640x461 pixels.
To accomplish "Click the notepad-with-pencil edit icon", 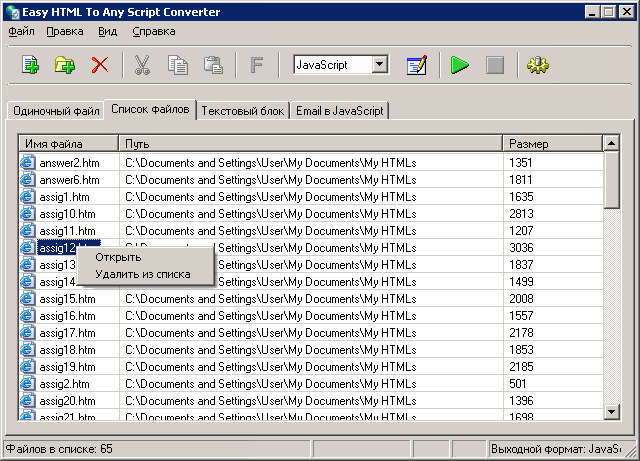I will pyautogui.click(x=417, y=65).
